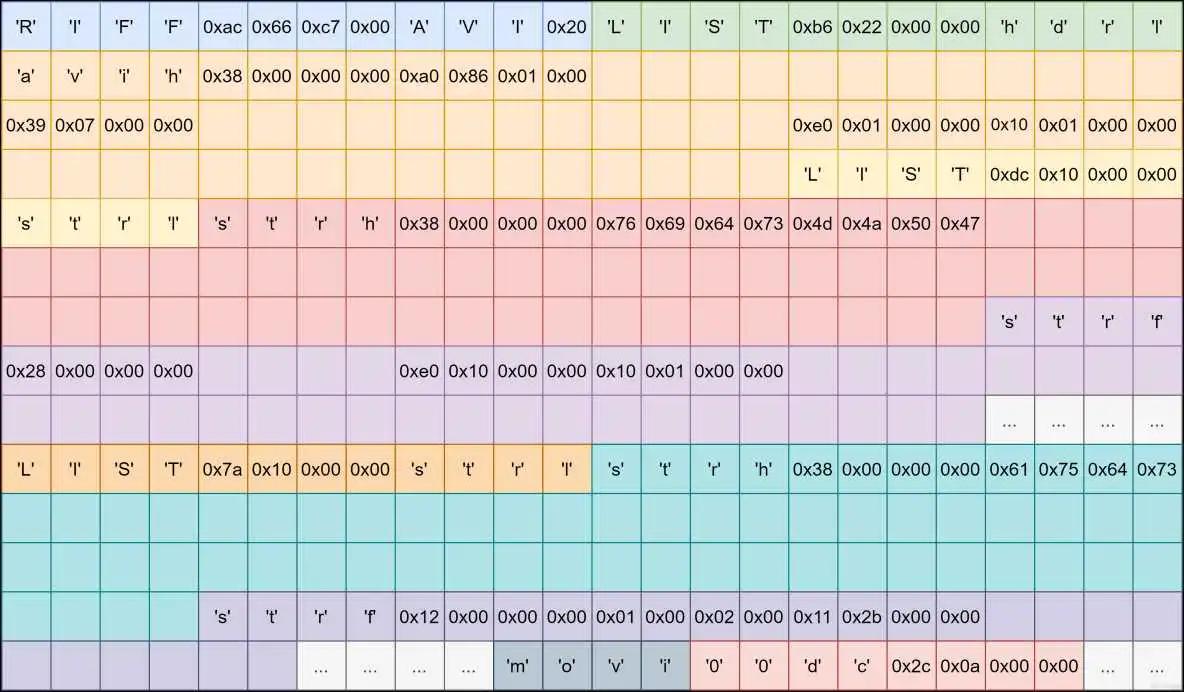This screenshot has width=1184, height=692.
Task: Select the 0x2c byte cell
Action: point(911,666)
